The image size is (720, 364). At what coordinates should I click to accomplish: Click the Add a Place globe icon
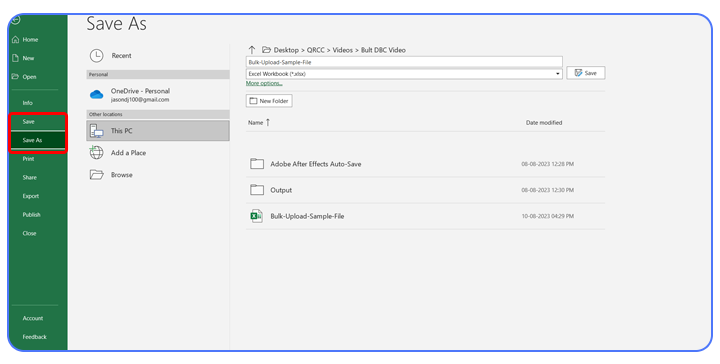[96, 152]
